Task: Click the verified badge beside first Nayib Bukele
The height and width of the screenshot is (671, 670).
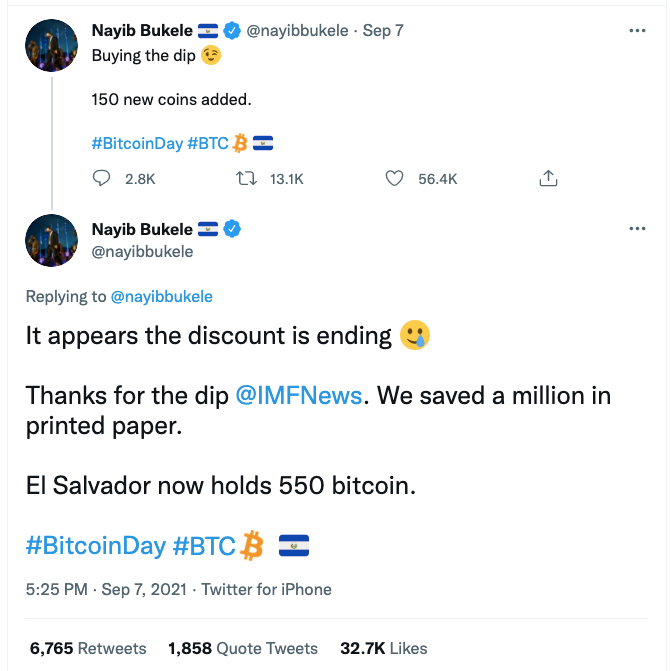Action: (x=232, y=30)
